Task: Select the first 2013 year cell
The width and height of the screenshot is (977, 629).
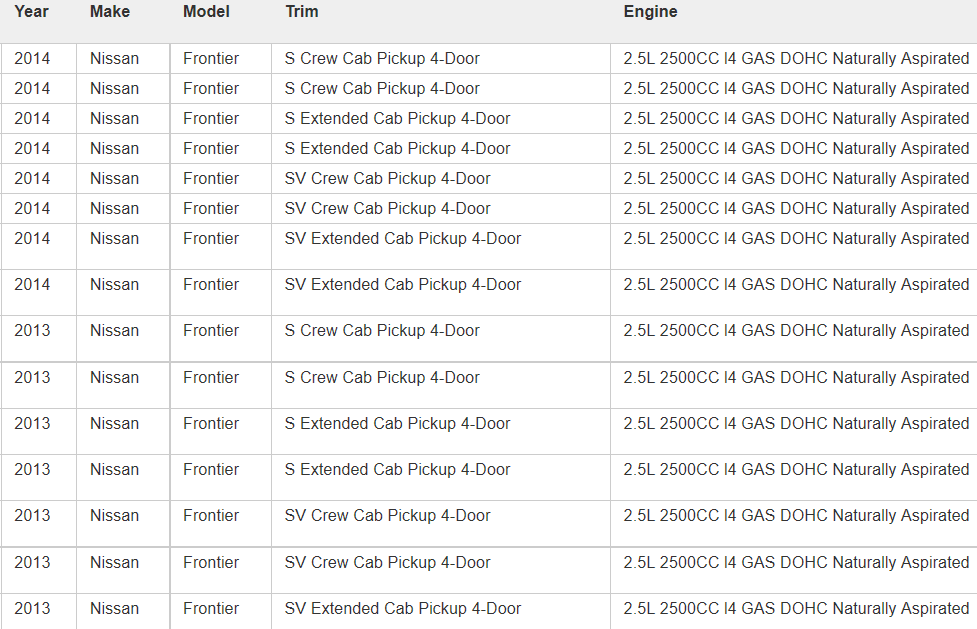Action: click(32, 331)
